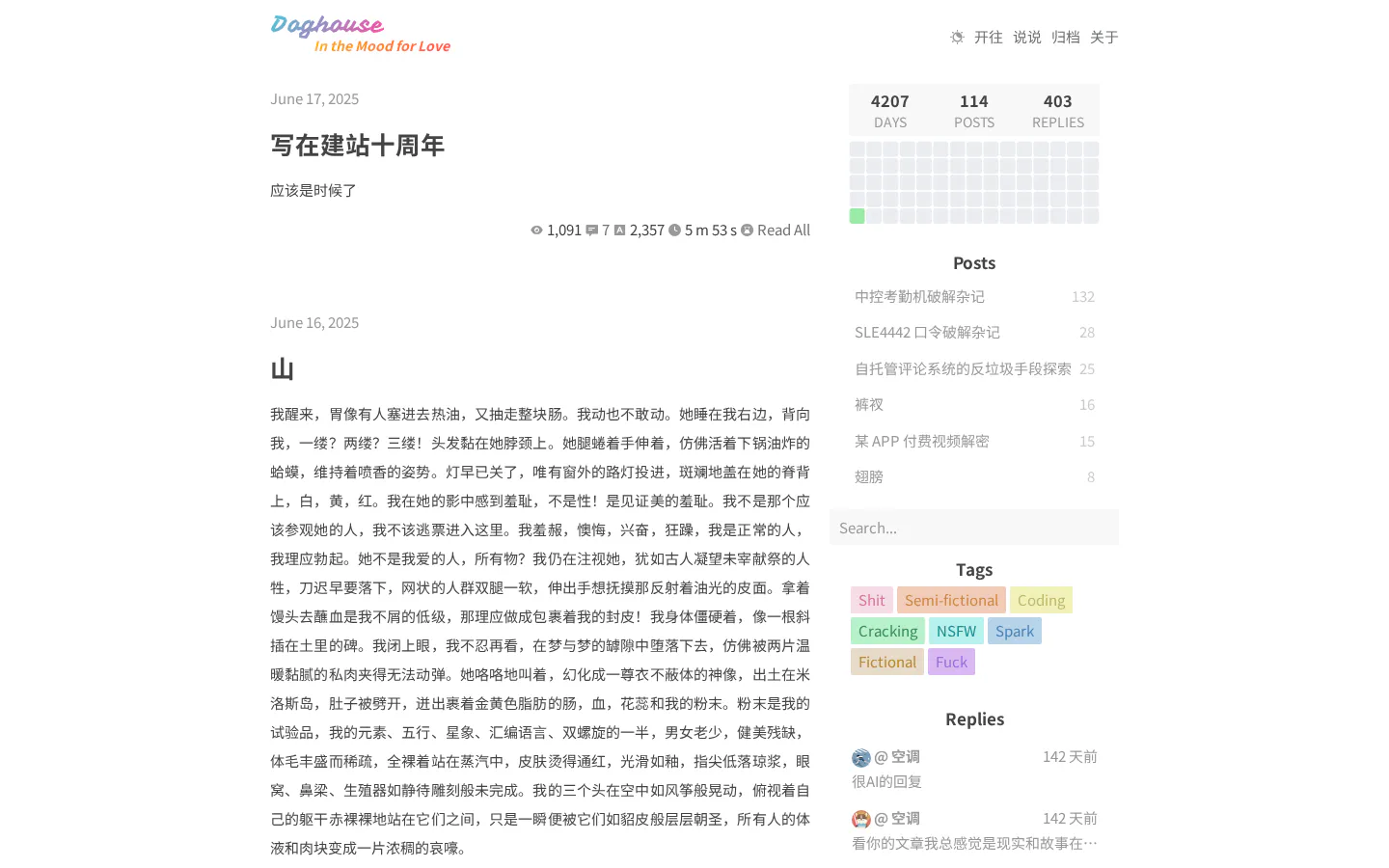The image size is (1389, 868).
Task: Click the avatar above the 看你的文章 reply
Action: pyautogui.click(x=861, y=820)
